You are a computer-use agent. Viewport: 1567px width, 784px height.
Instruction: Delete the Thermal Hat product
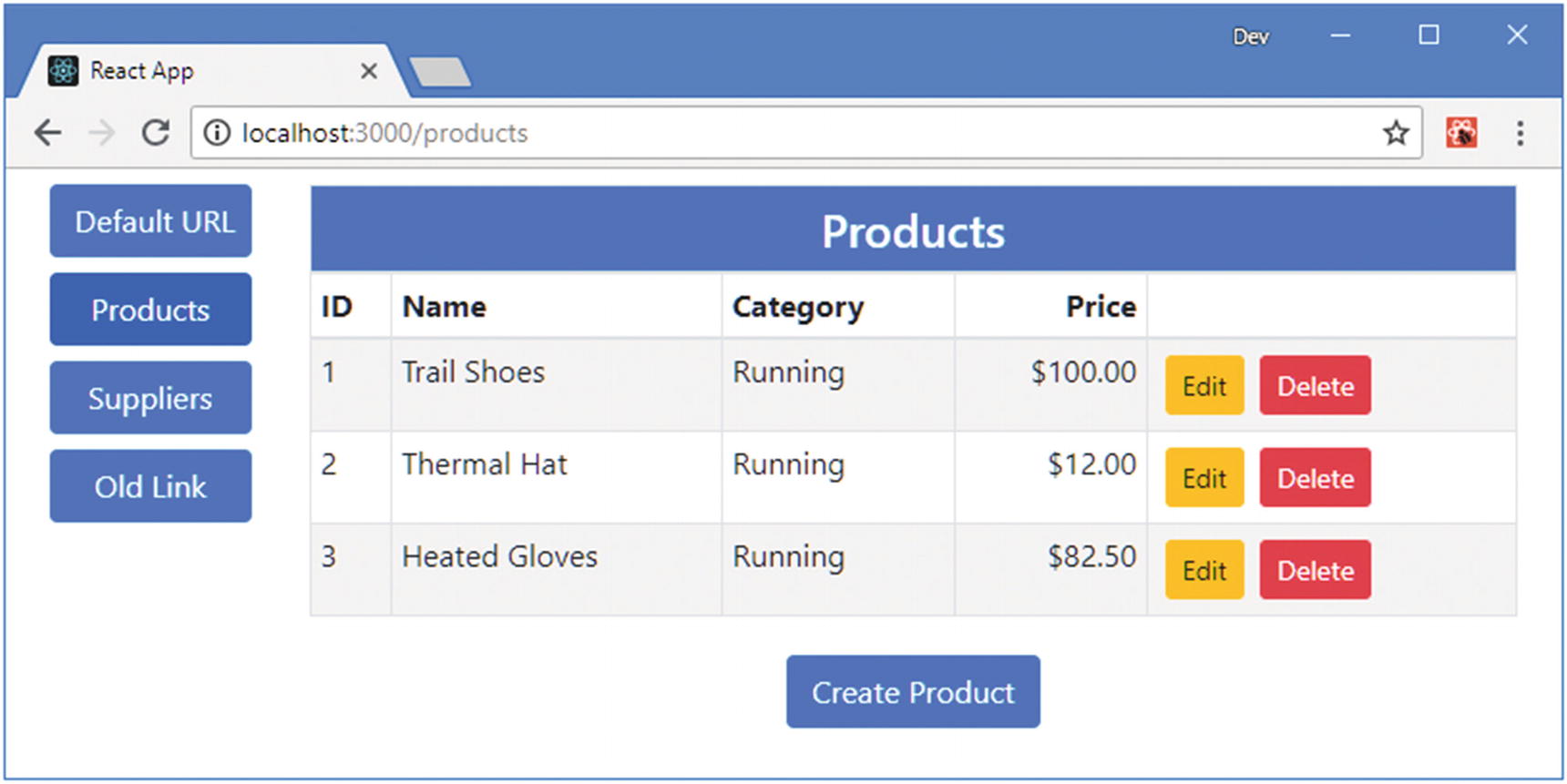coord(1315,478)
